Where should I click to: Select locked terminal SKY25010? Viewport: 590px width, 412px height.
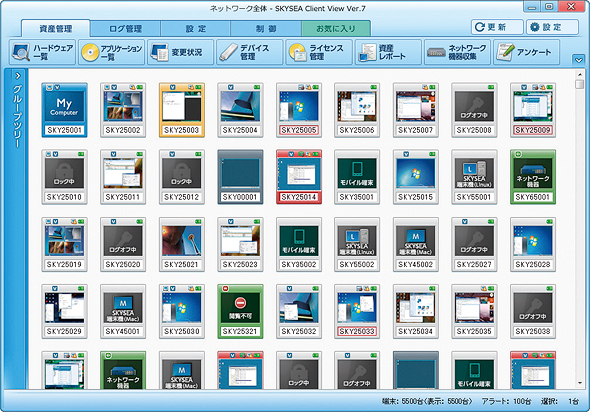tap(64, 177)
